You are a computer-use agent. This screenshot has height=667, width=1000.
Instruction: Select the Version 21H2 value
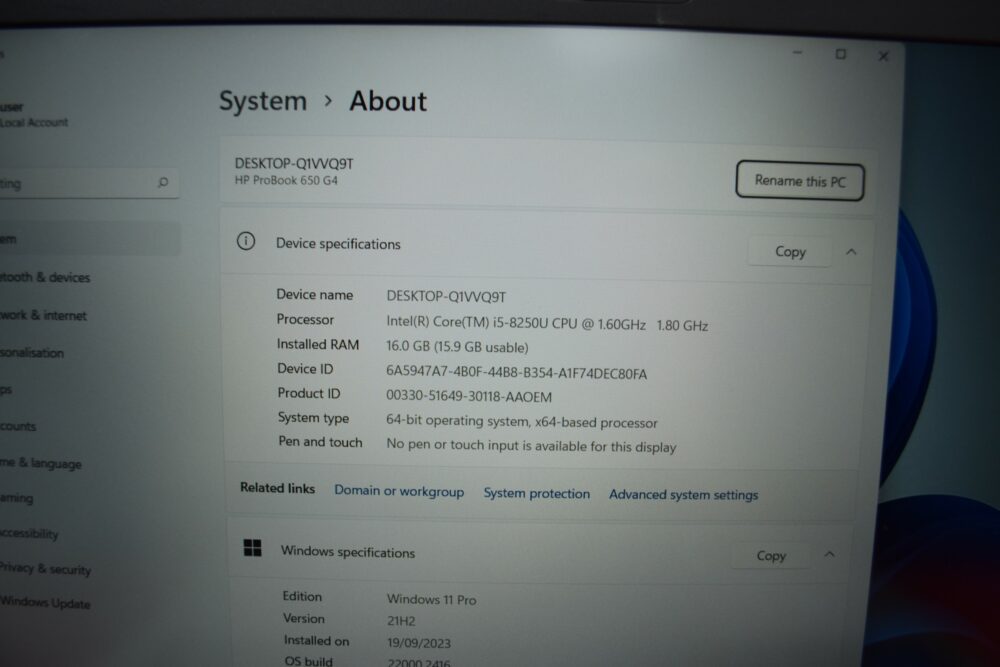(x=401, y=620)
